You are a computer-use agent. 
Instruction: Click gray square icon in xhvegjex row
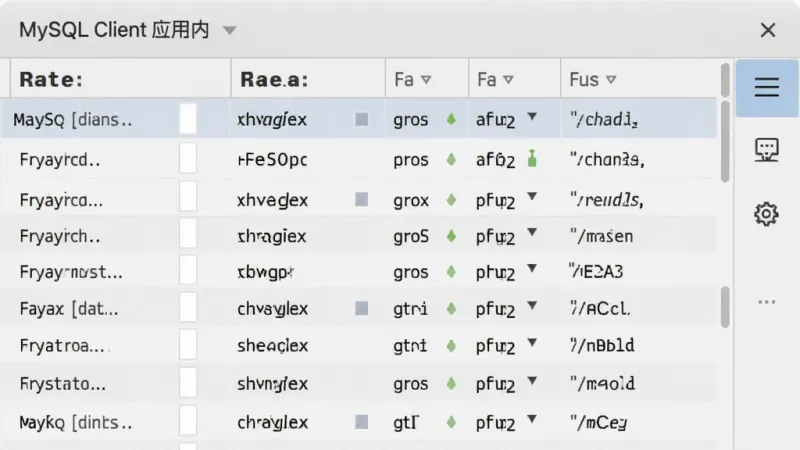(361, 199)
